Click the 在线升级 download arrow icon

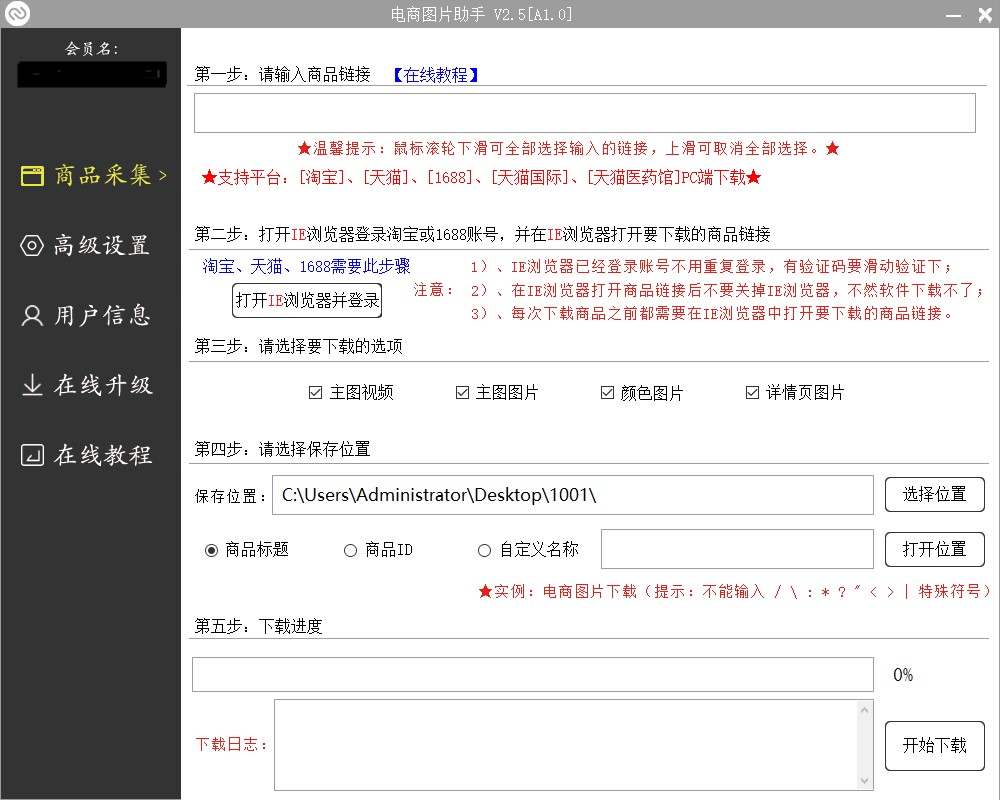[x=32, y=386]
